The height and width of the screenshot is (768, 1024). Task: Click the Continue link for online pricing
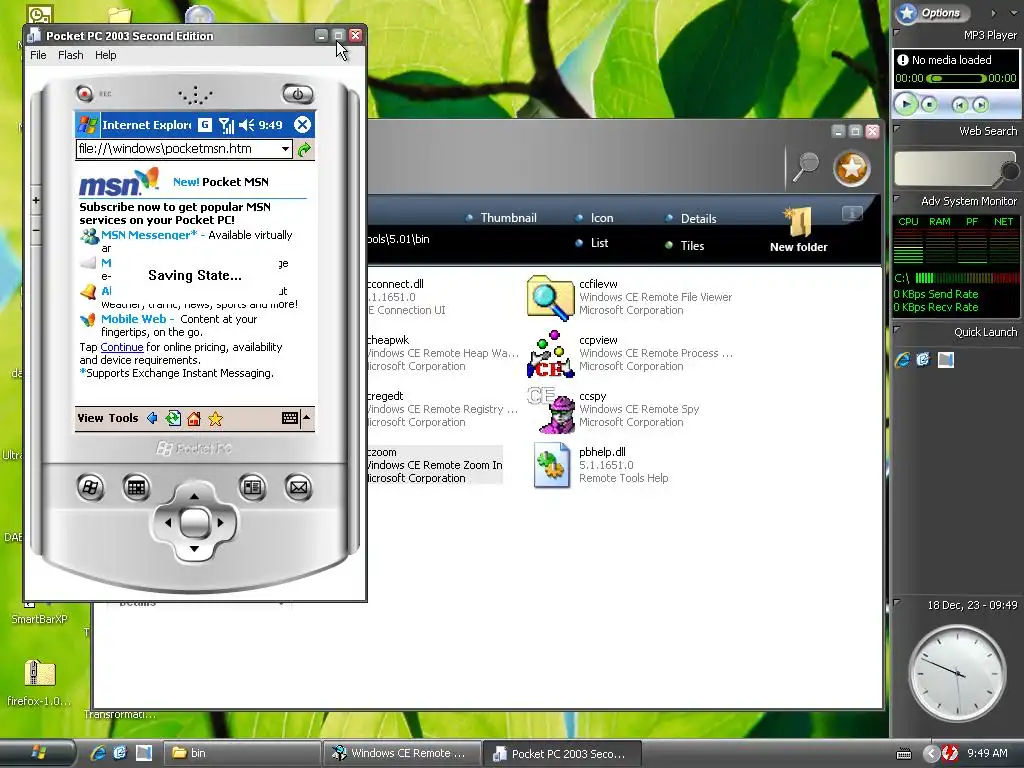pos(121,347)
